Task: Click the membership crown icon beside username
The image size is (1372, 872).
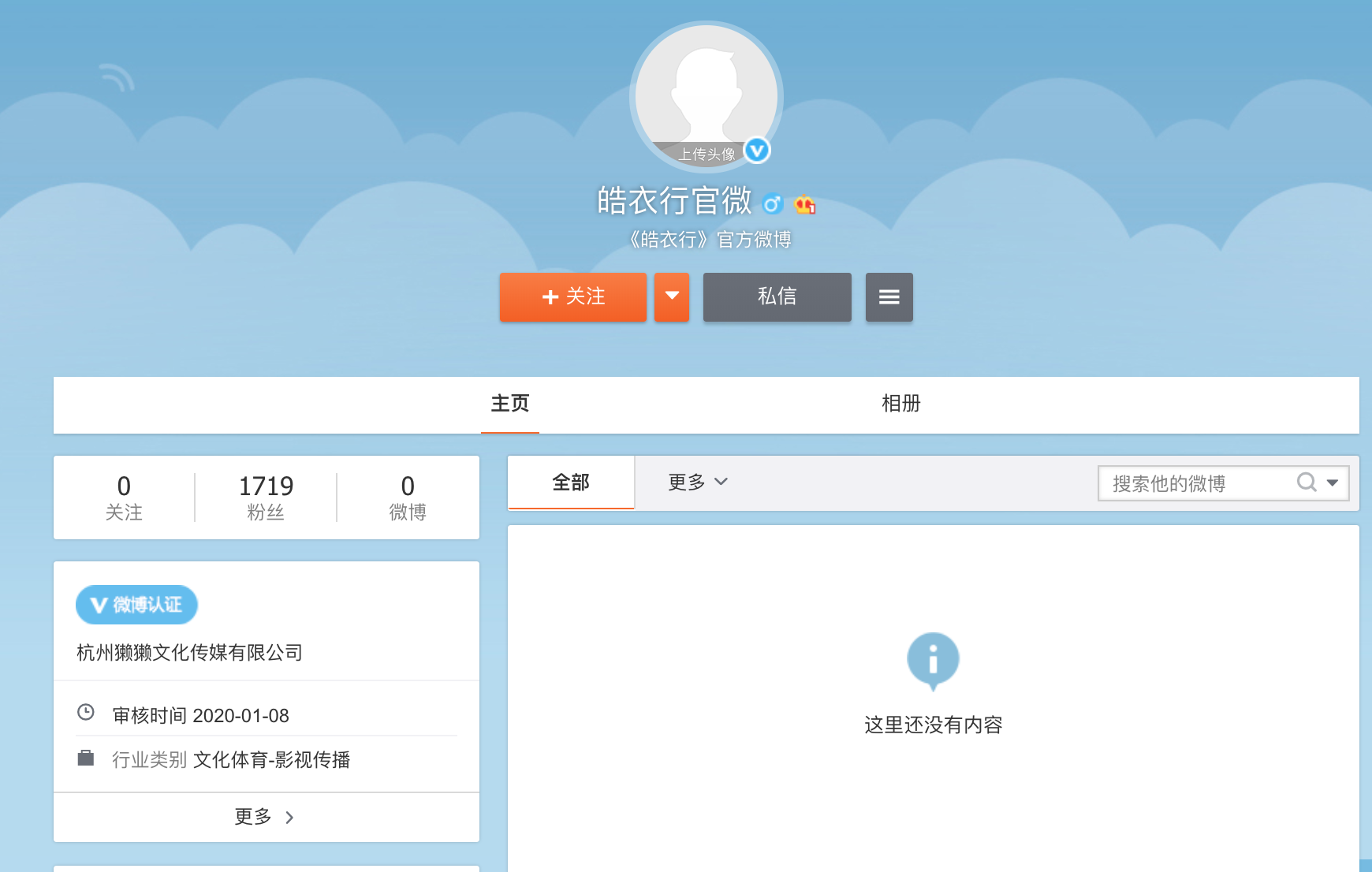Action: [805, 204]
